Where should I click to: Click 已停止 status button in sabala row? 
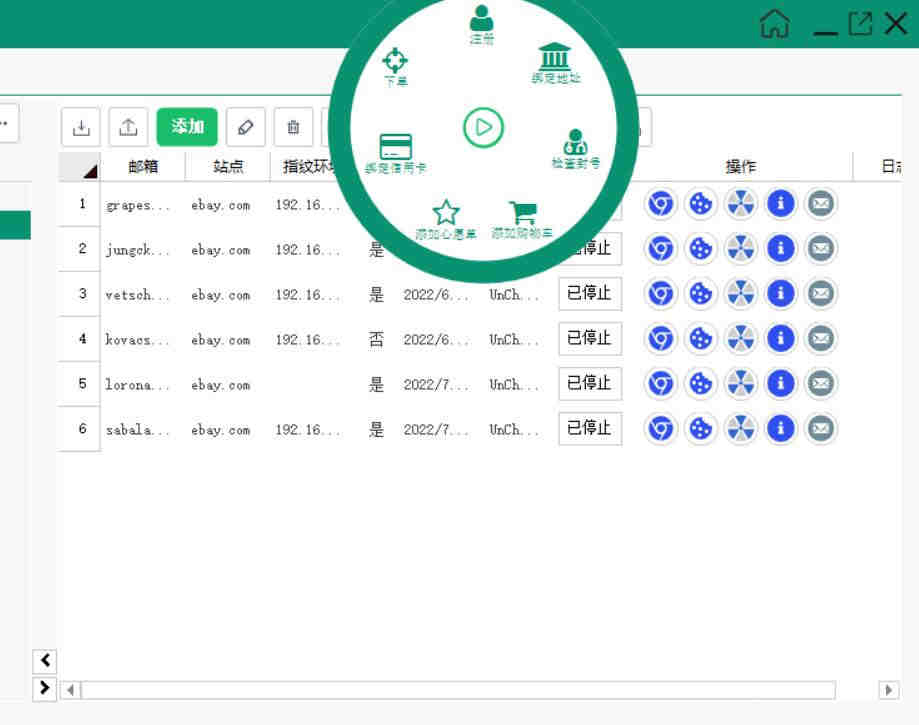point(590,428)
